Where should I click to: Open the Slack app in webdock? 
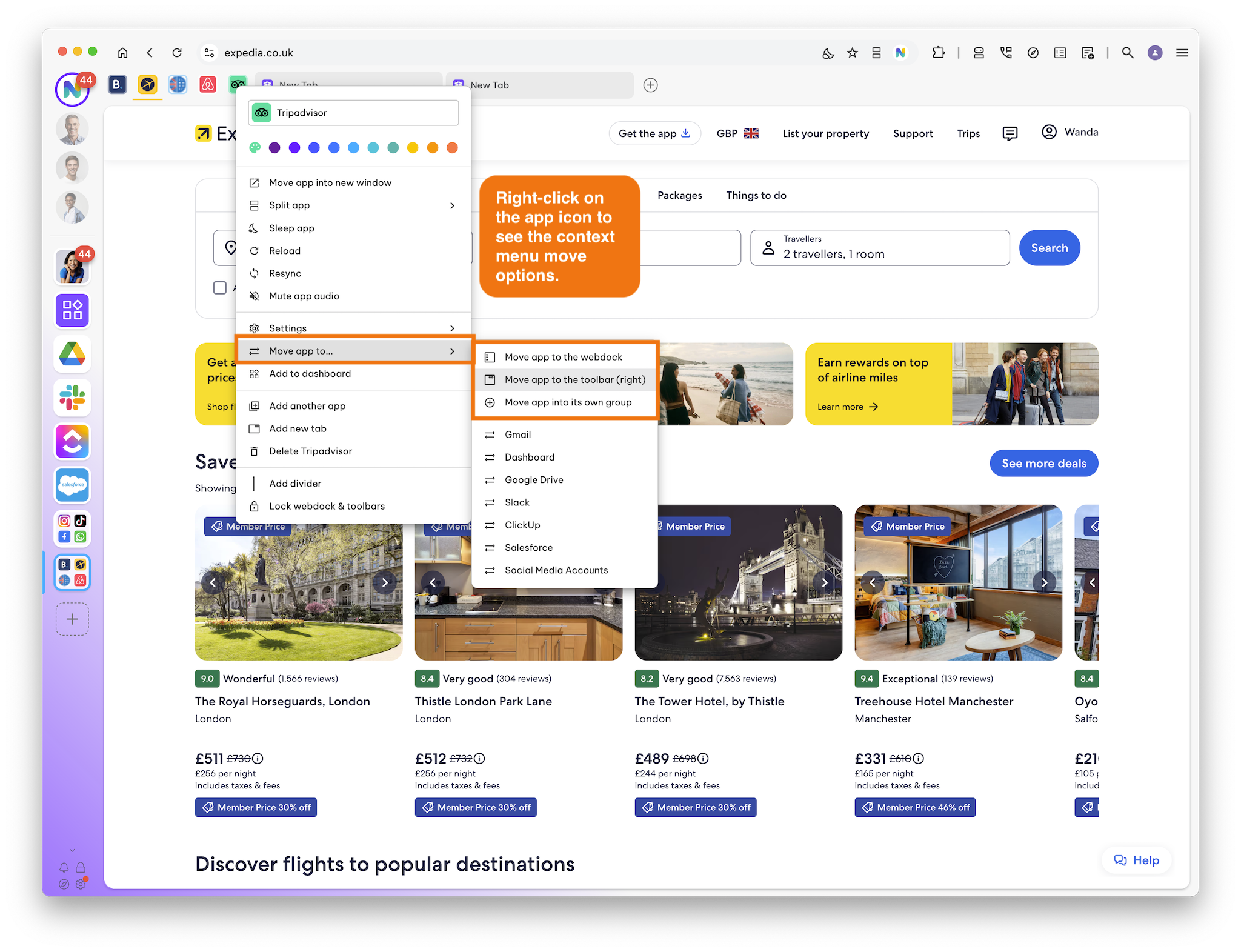pyautogui.click(x=72, y=398)
